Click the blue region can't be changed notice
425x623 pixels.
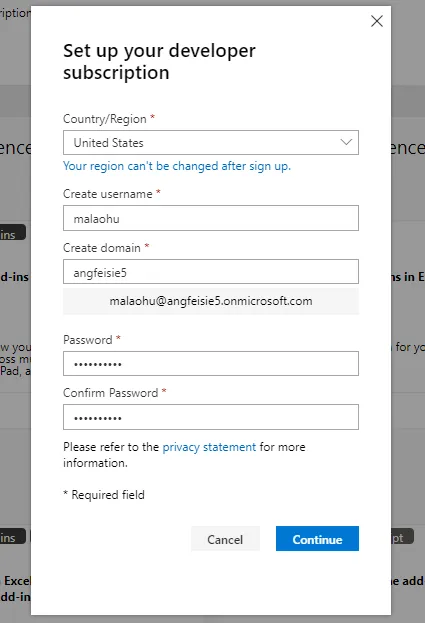177,166
